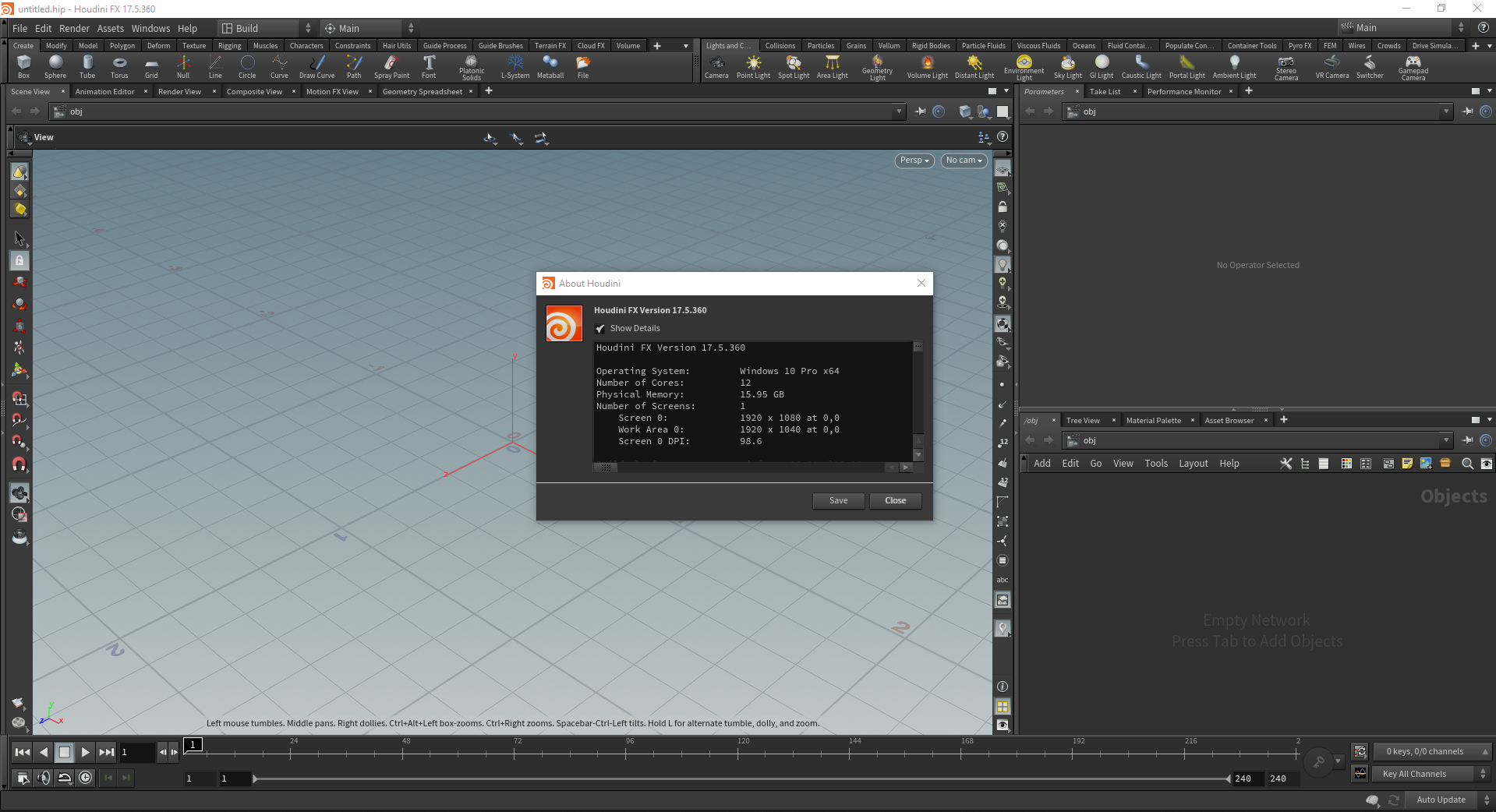Switch to the Geometry Spreadsheet tab
This screenshot has height=812, width=1496.
point(422,92)
